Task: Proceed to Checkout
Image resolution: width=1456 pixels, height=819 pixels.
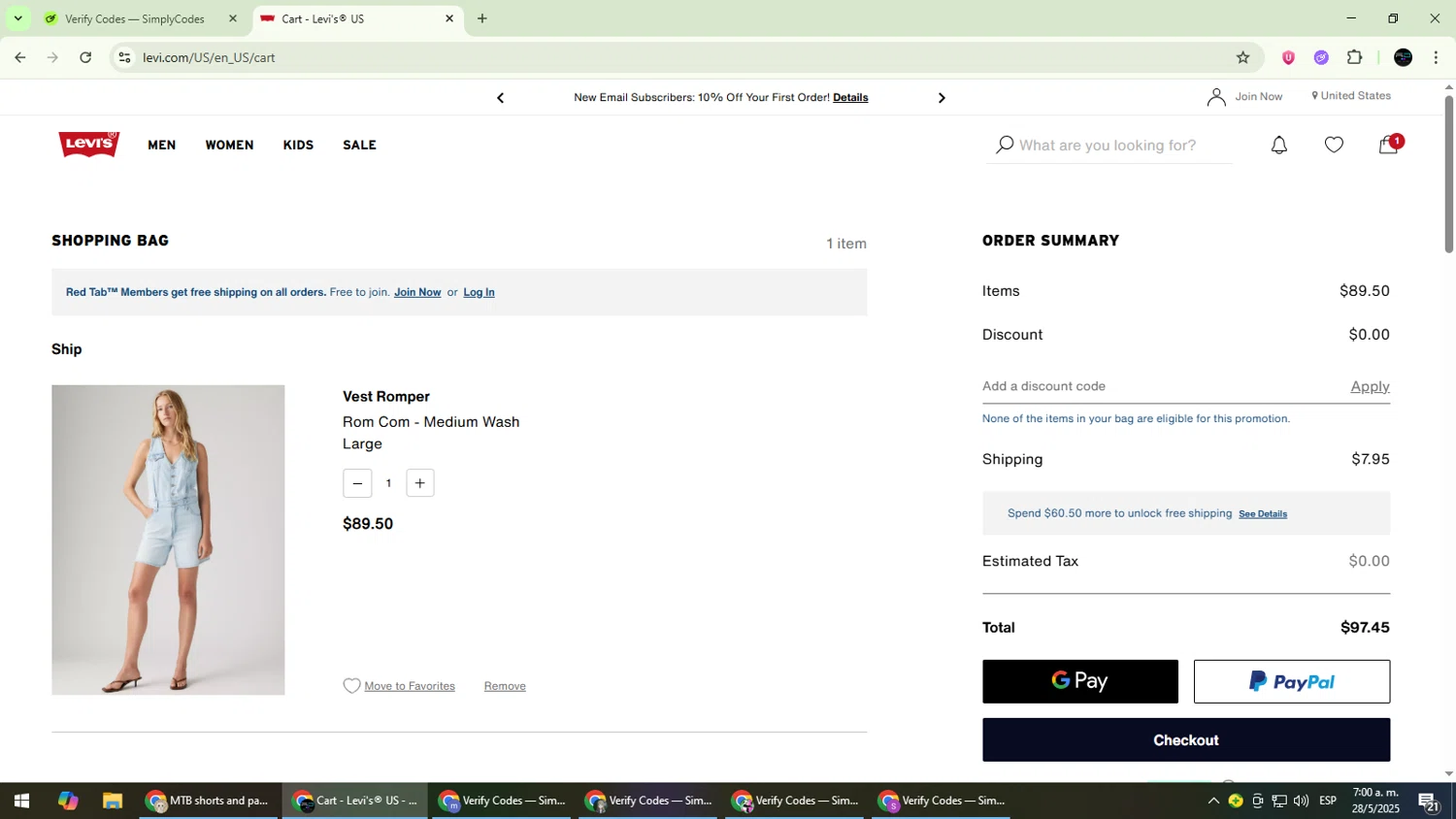Action: tap(1186, 740)
